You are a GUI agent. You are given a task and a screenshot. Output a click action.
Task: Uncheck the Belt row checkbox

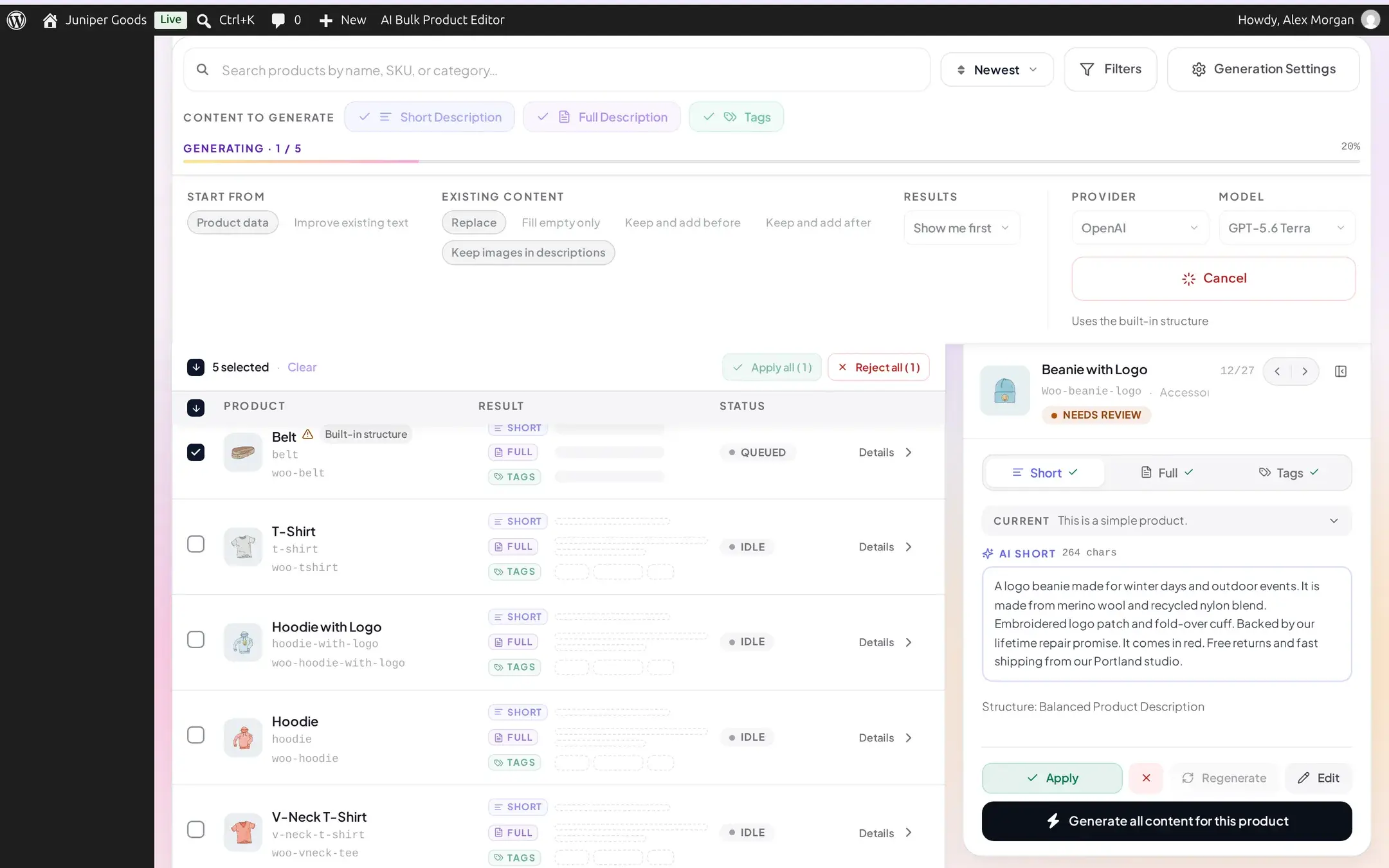(196, 453)
